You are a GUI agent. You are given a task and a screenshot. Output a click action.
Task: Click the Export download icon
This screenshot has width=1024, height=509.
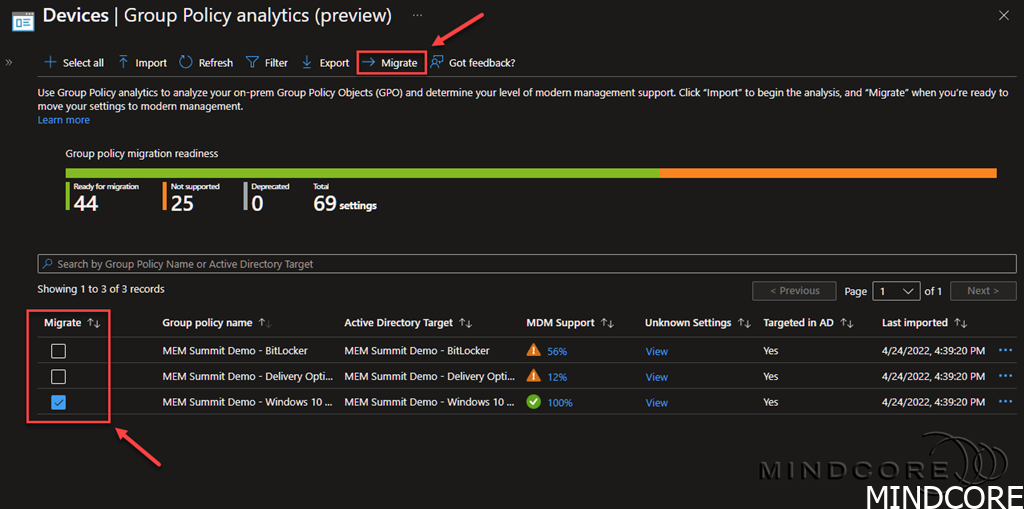(x=307, y=62)
